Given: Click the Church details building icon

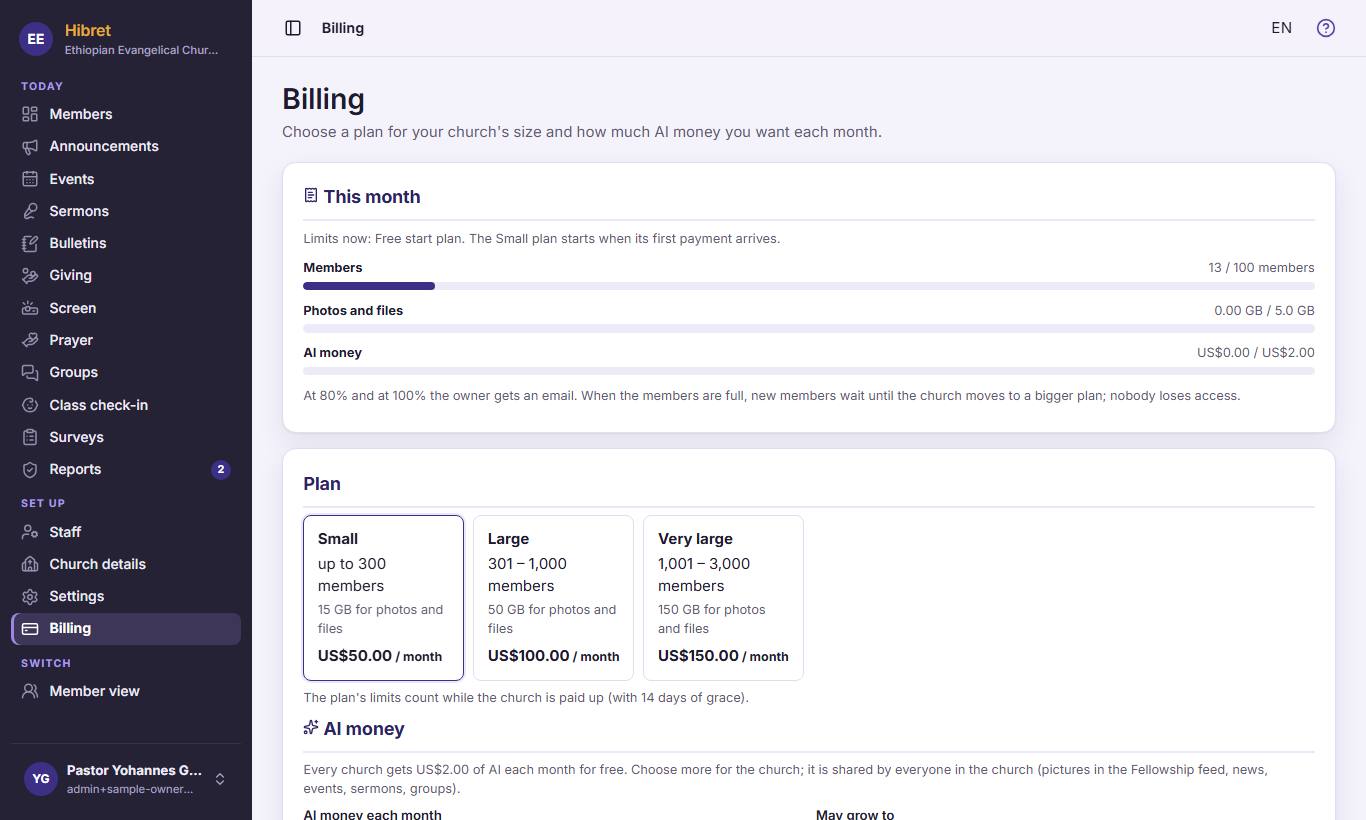Looking at the screenshot, I should pyautogui.click(x=30, y=564).
